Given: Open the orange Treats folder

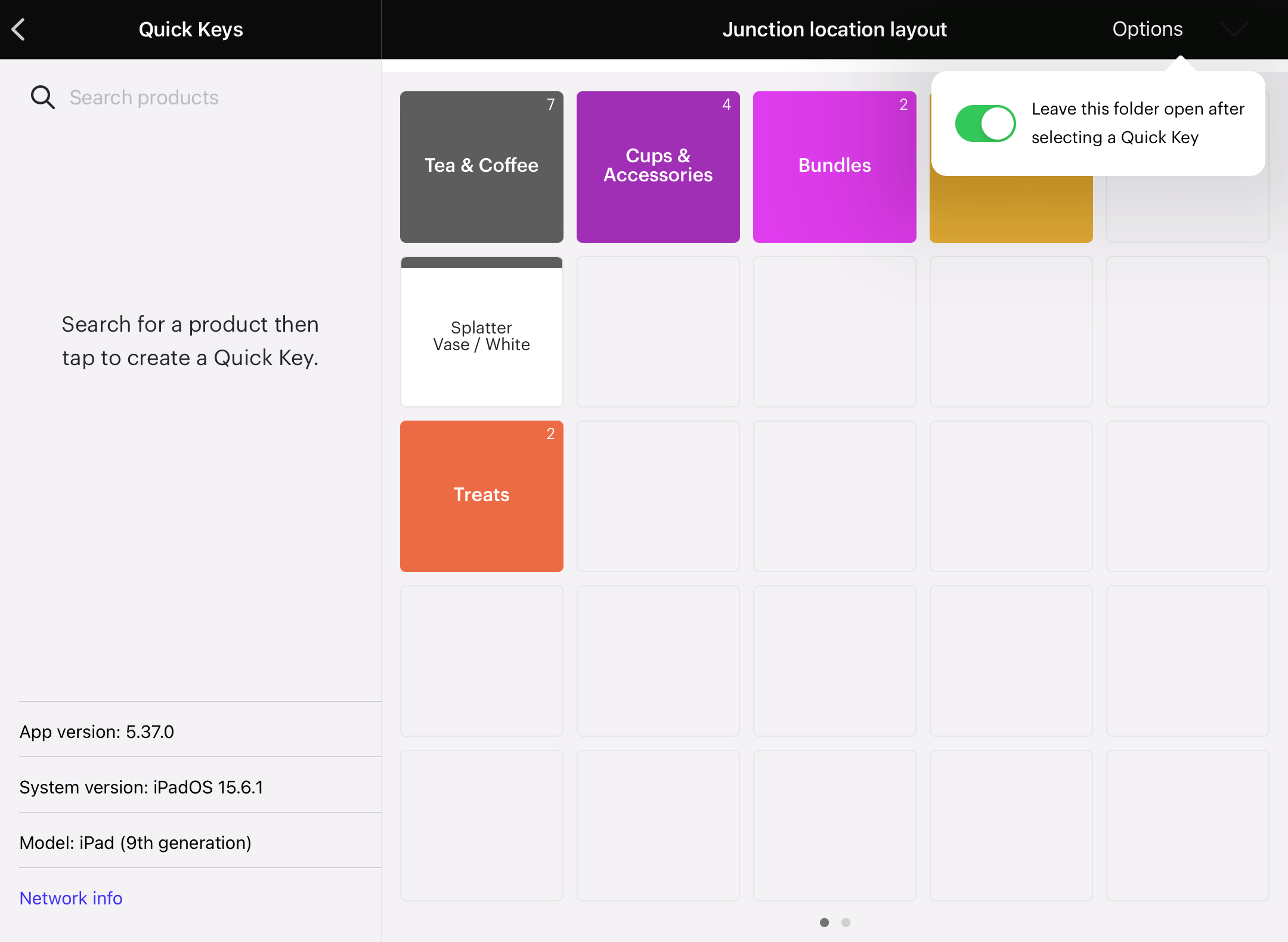Looking at the screenshot, I should tap(481, 496).
